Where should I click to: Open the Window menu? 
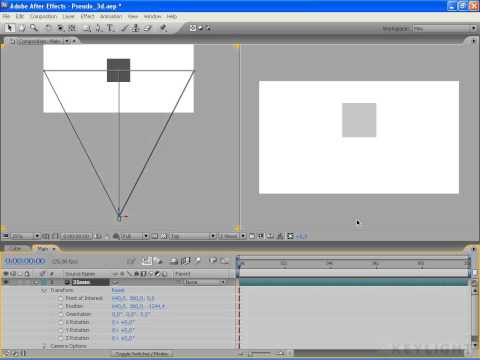click(152, 16)
